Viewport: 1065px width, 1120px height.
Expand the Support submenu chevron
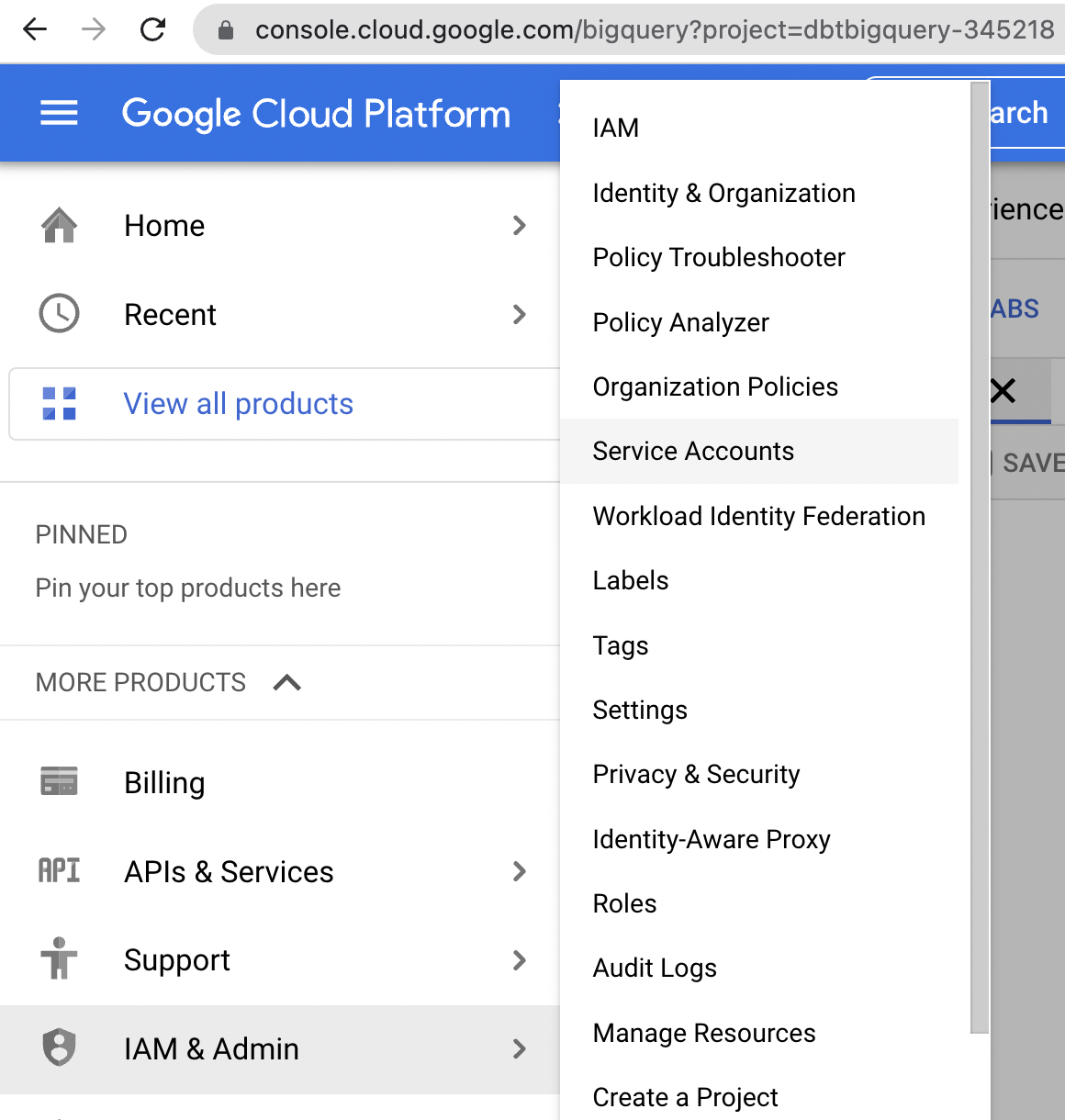pos(520,960)
